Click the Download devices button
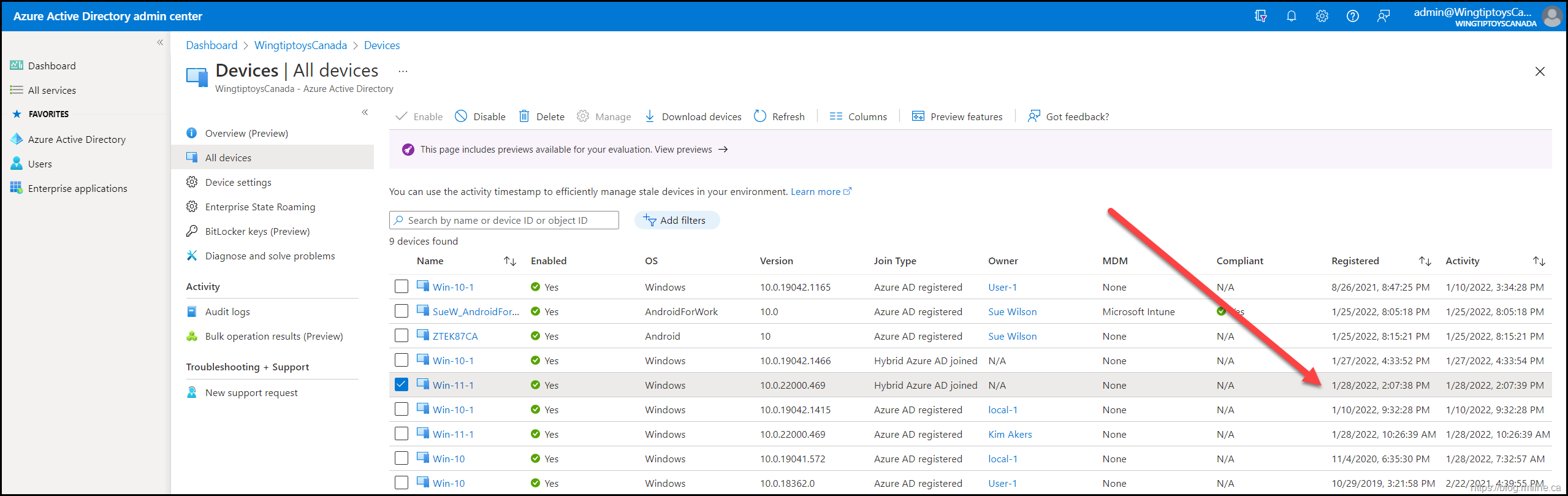The width and height of the screenshot is (1568, 496). click(693, 116)
